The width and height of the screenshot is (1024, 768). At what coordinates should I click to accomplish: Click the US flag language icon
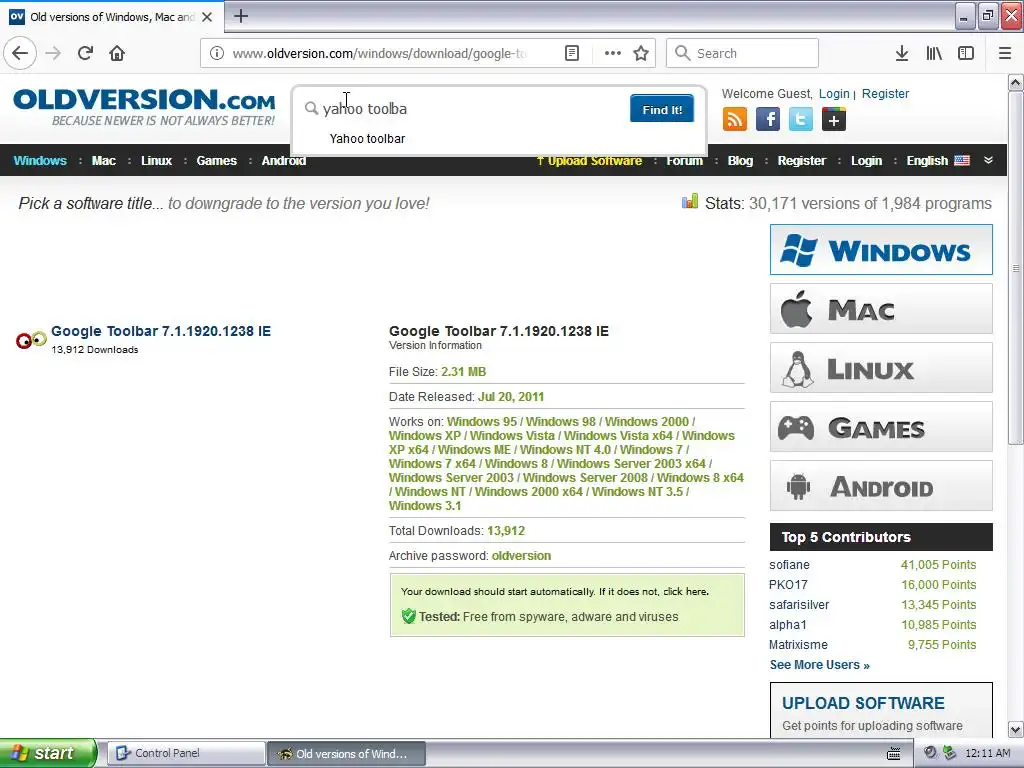click(962, 161)
